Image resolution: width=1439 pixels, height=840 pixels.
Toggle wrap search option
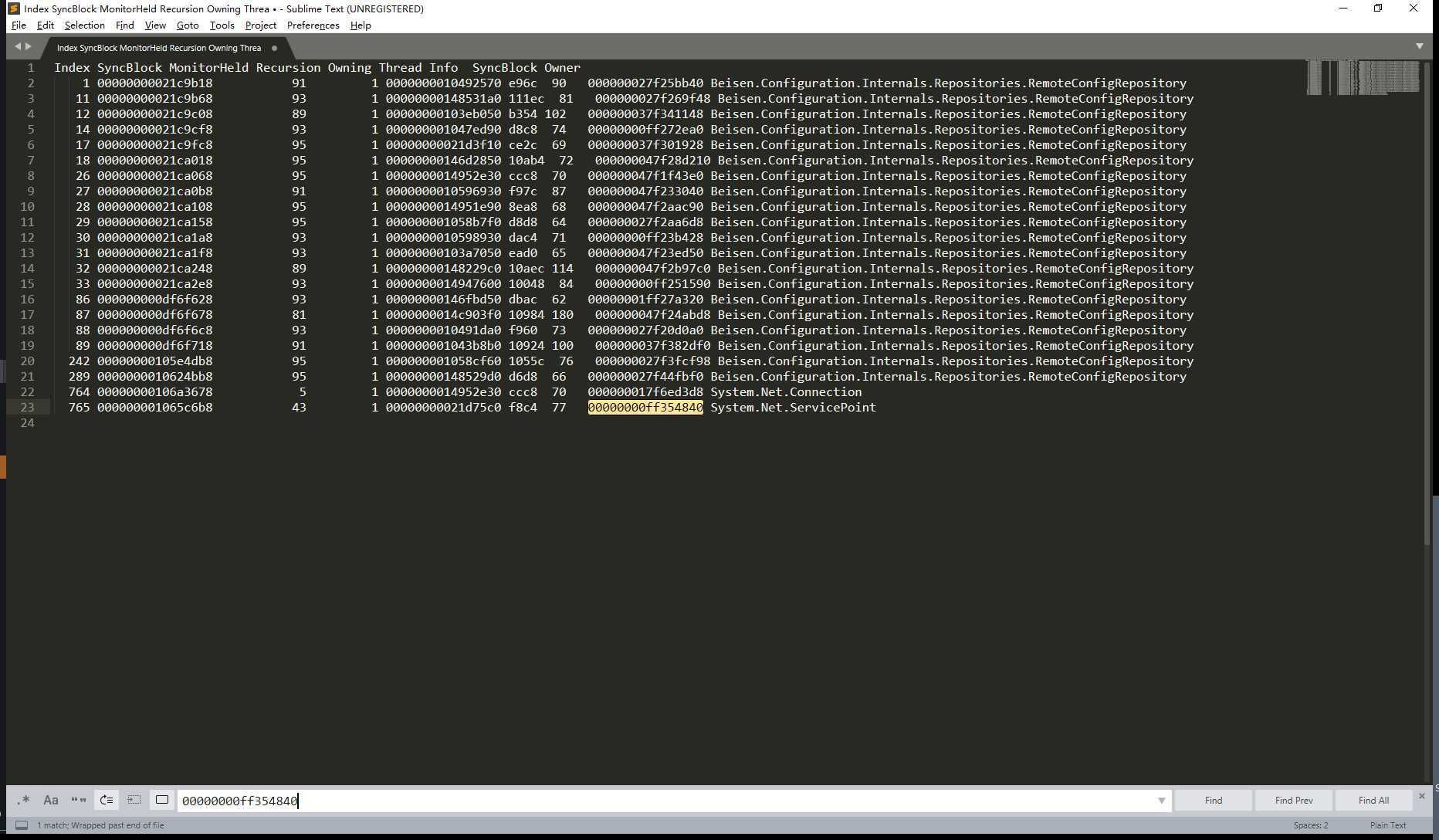pyautogui.click(x=107, y=801)
